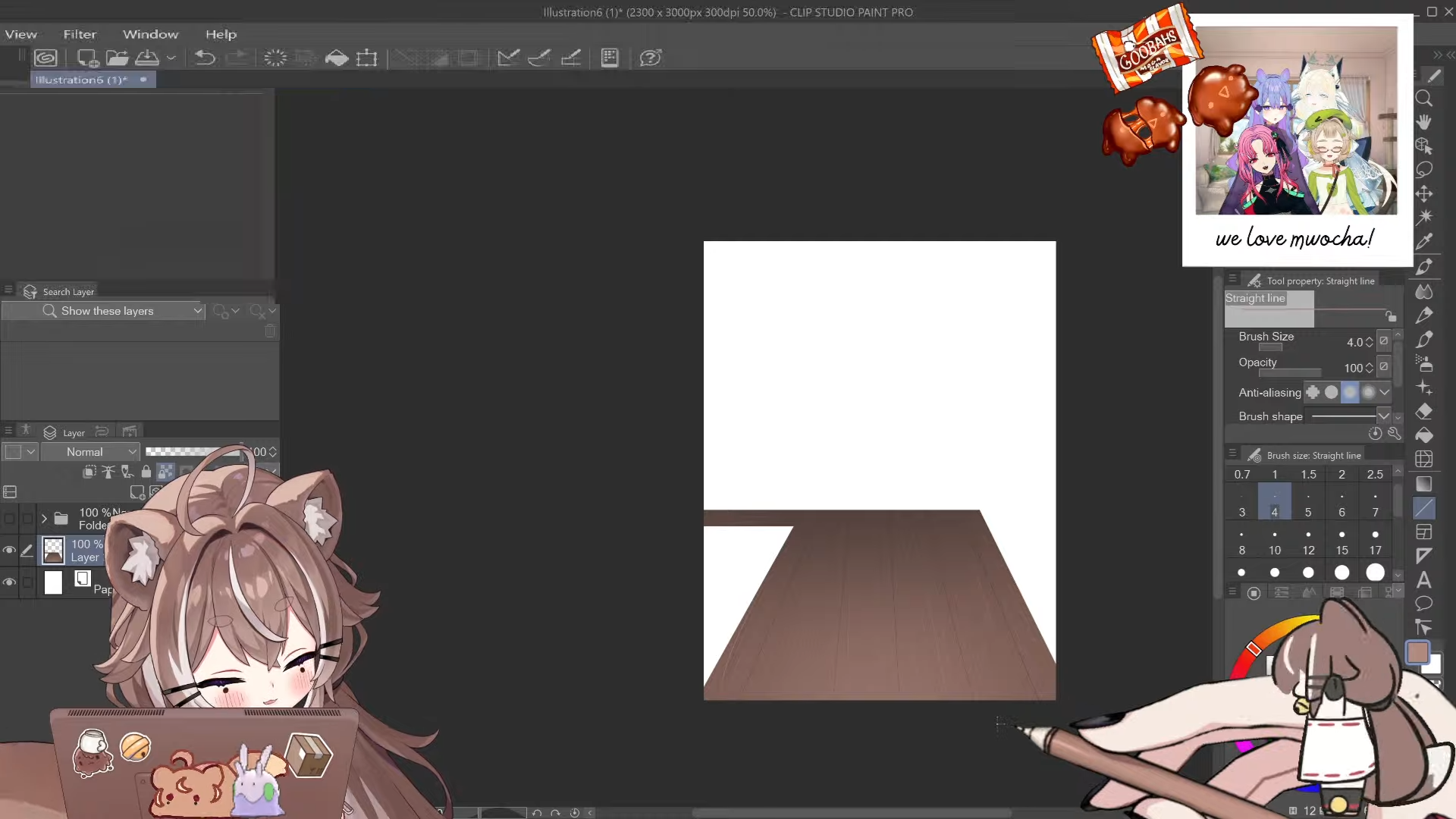The height and width of the screenshot is (819, 1456).
Task: Select the Magnifier zoom tool
Action: coord(1423,99)
